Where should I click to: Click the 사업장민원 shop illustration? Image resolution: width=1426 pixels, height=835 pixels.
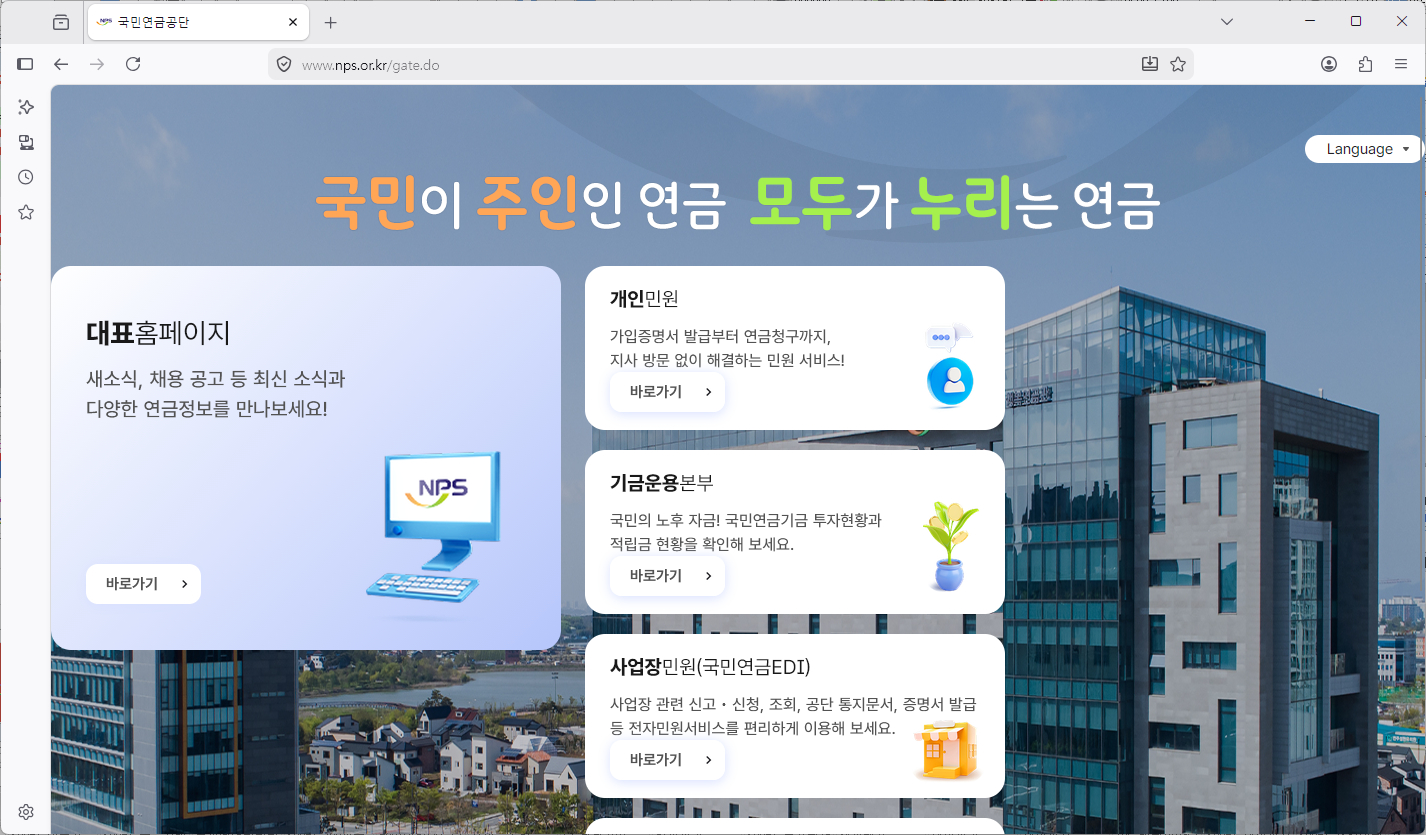[945, 749]
